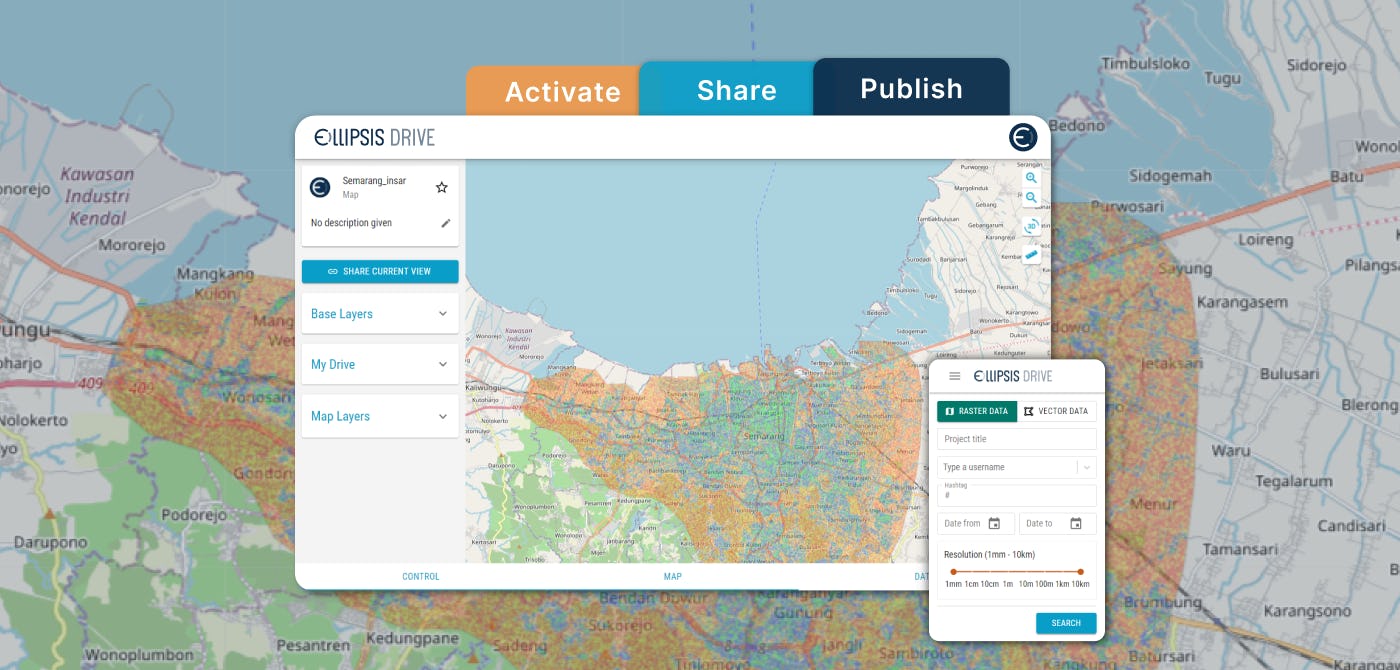Viewport: 1400px width, 670px height.
Task: Click the Activate banner tab
Action: [x=554, y=91]
